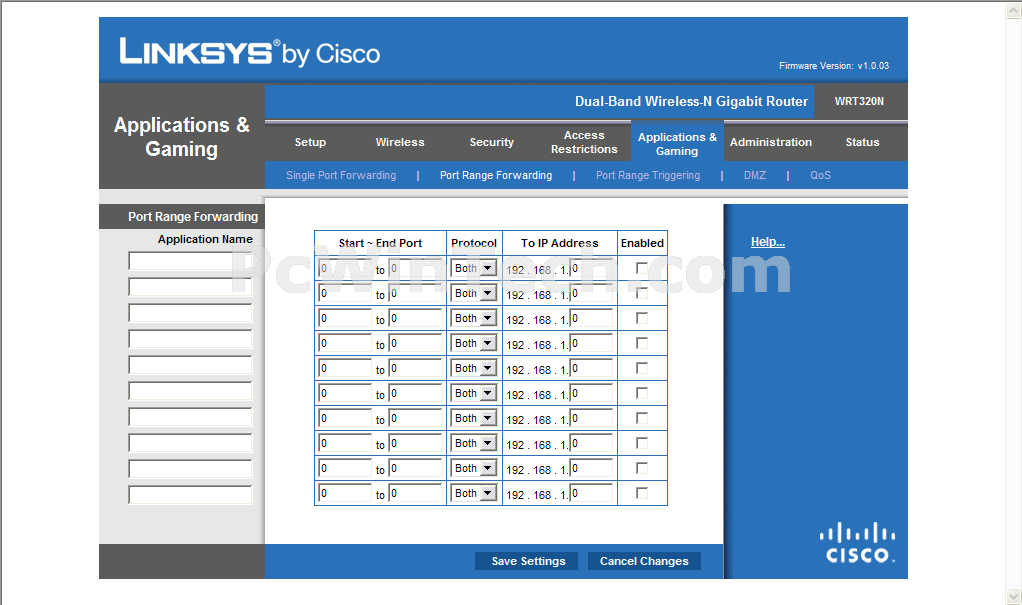The height and width of the screenshot is (605, 1022).
Task: Toggle the Enabled checkbox in the fourth row
Action: click(x=642, y=343)
